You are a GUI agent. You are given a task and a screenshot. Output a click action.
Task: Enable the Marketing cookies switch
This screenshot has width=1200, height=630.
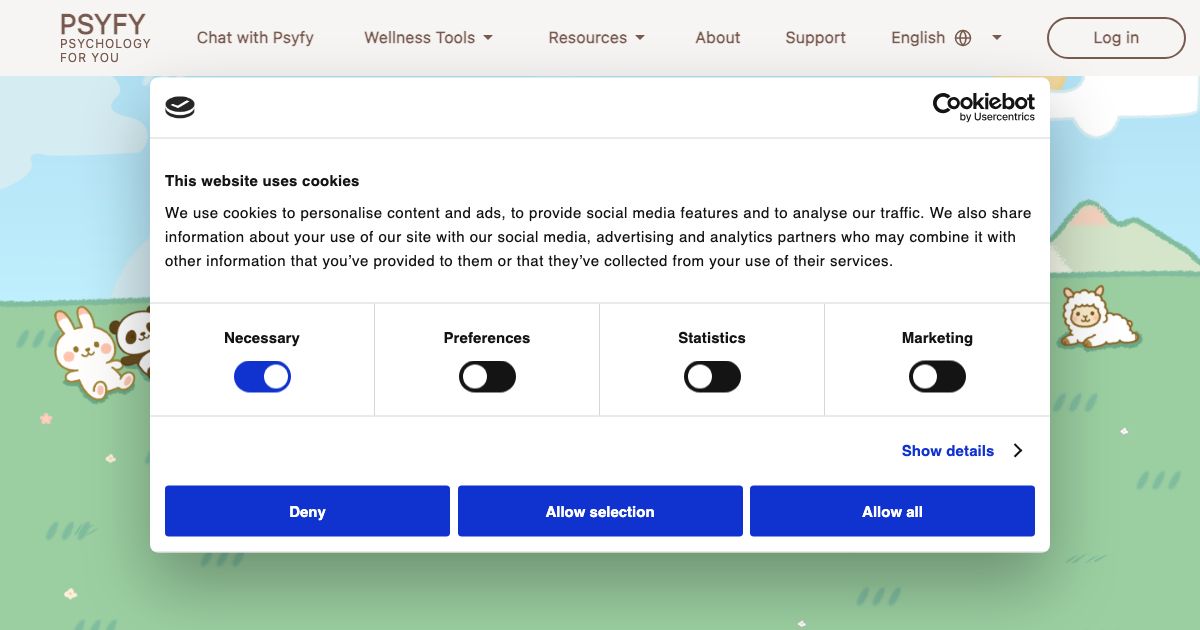coord(937,377)
